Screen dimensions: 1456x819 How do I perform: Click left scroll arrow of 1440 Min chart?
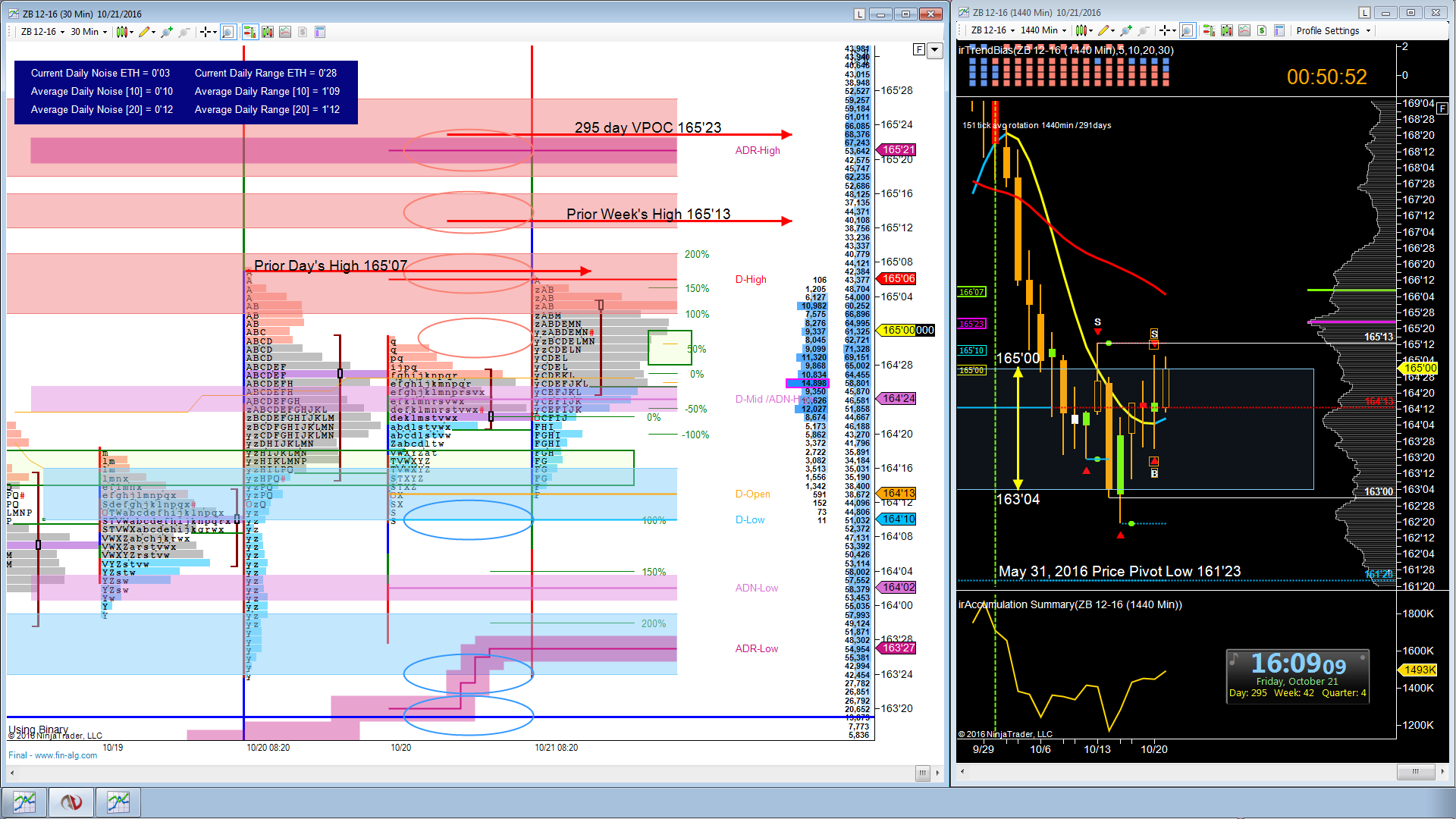click(963, 771)
